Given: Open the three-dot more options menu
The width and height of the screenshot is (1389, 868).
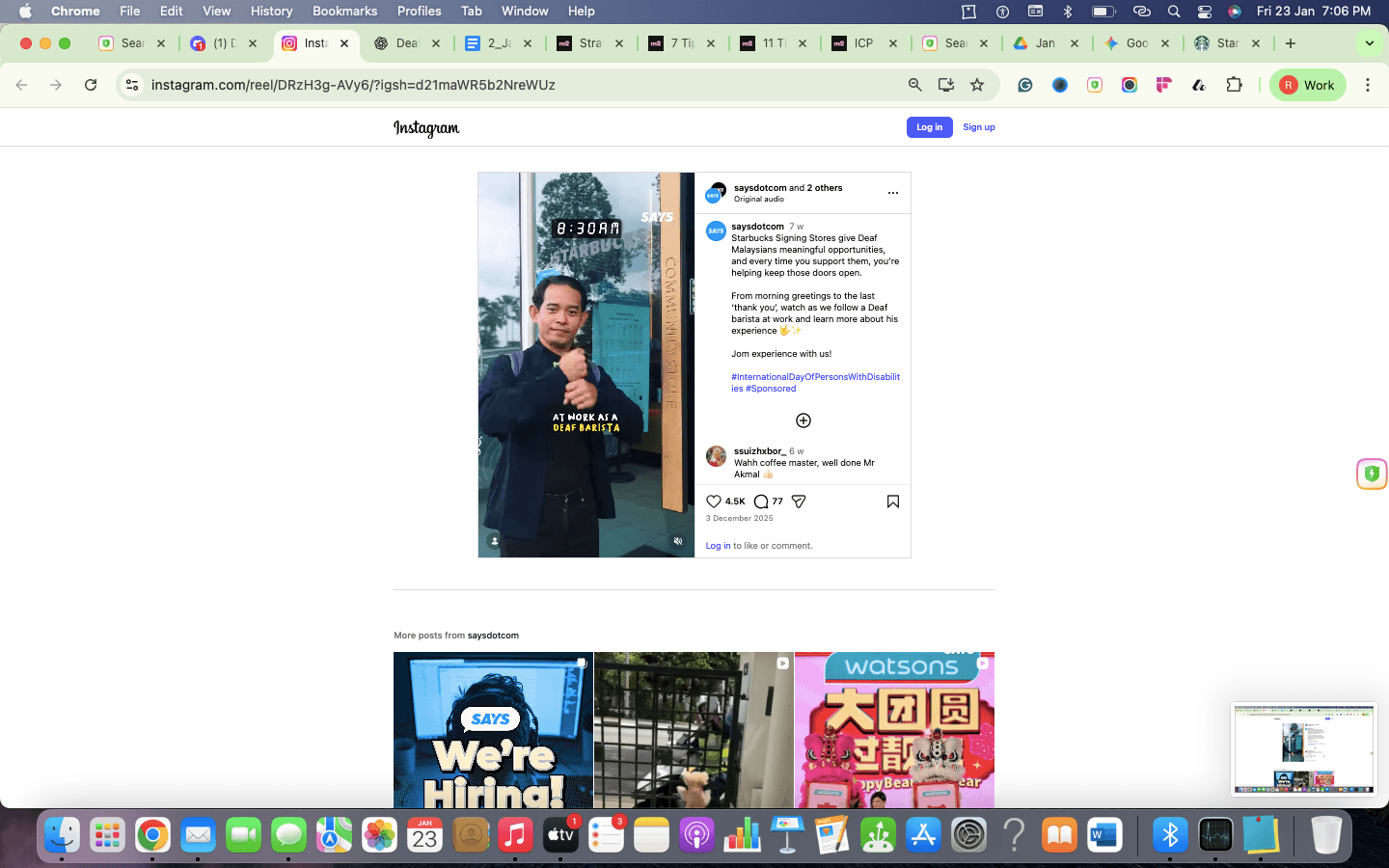Looking at the screenshot, I should point(893,193).
